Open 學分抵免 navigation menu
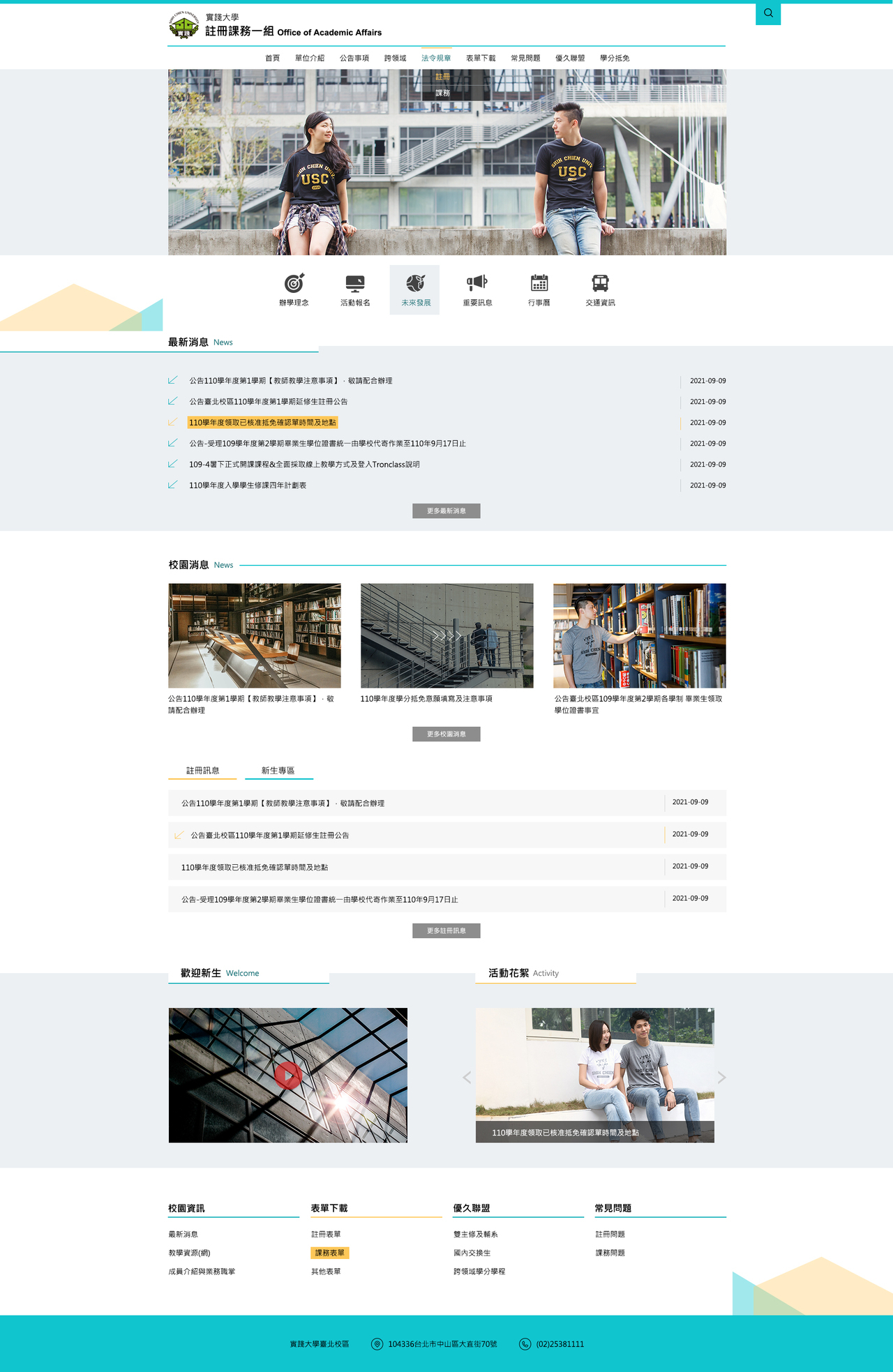Viewport: 893px width, 1372px height. pos(615,58)
